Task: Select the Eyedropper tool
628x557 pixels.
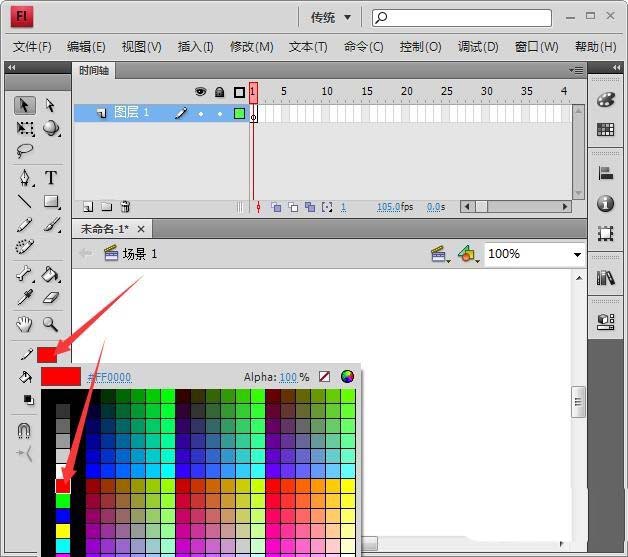Action: 25,298
